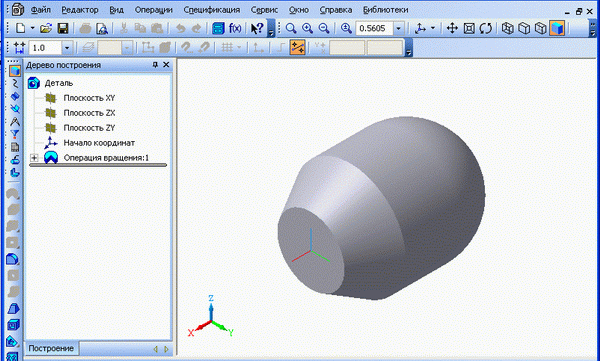Select the Rotate view tool

pos(486,28)
